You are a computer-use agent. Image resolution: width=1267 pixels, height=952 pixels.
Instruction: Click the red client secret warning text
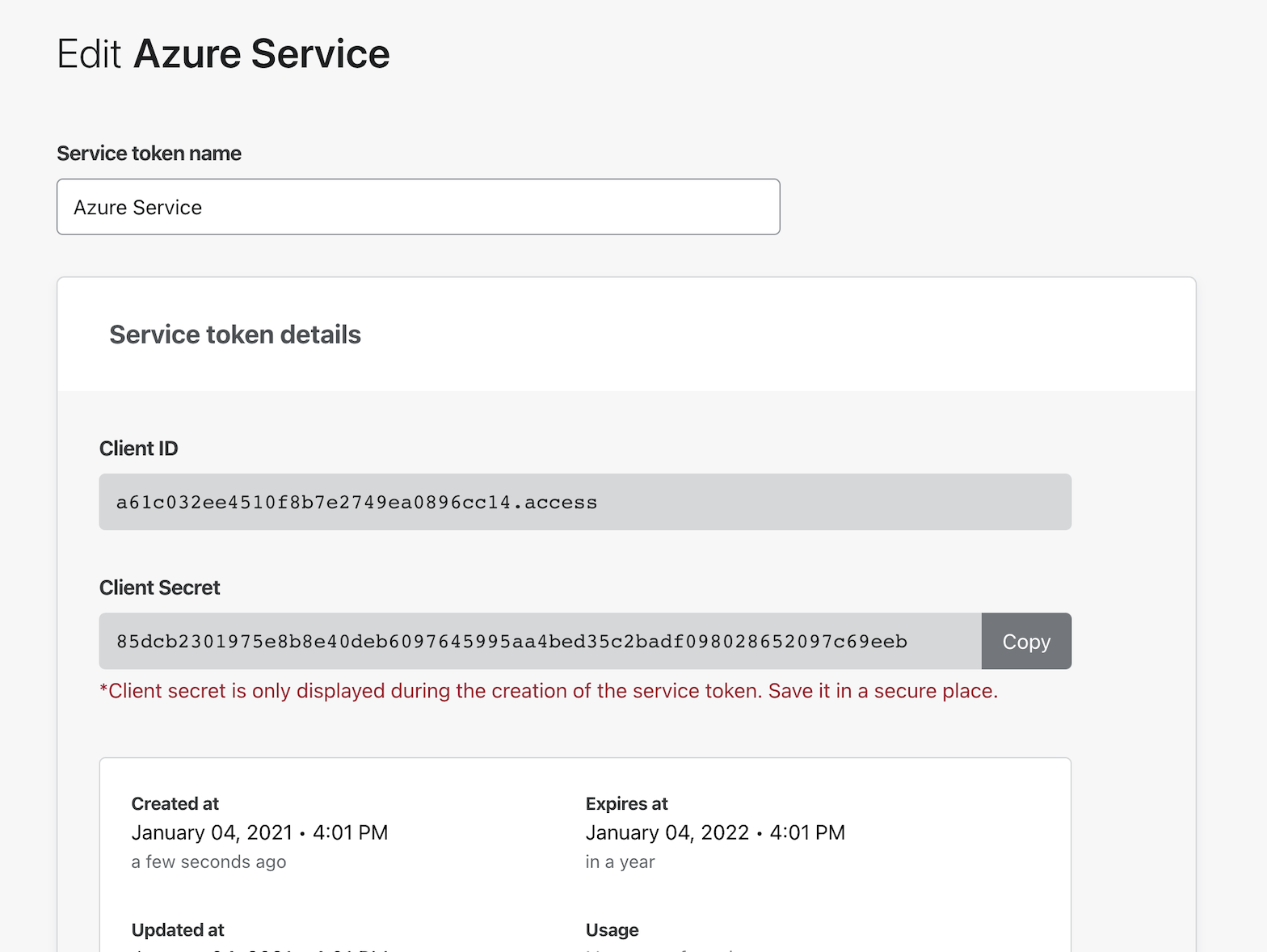click(548, 691)
